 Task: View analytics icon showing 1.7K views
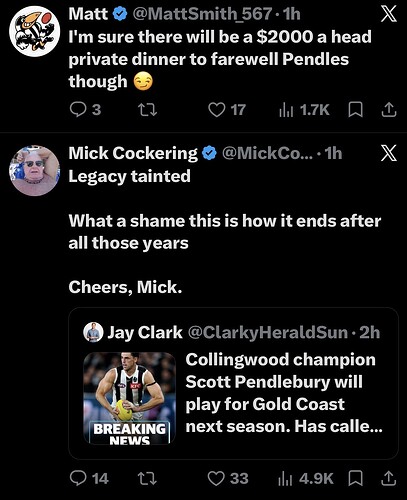pos(286,110)
